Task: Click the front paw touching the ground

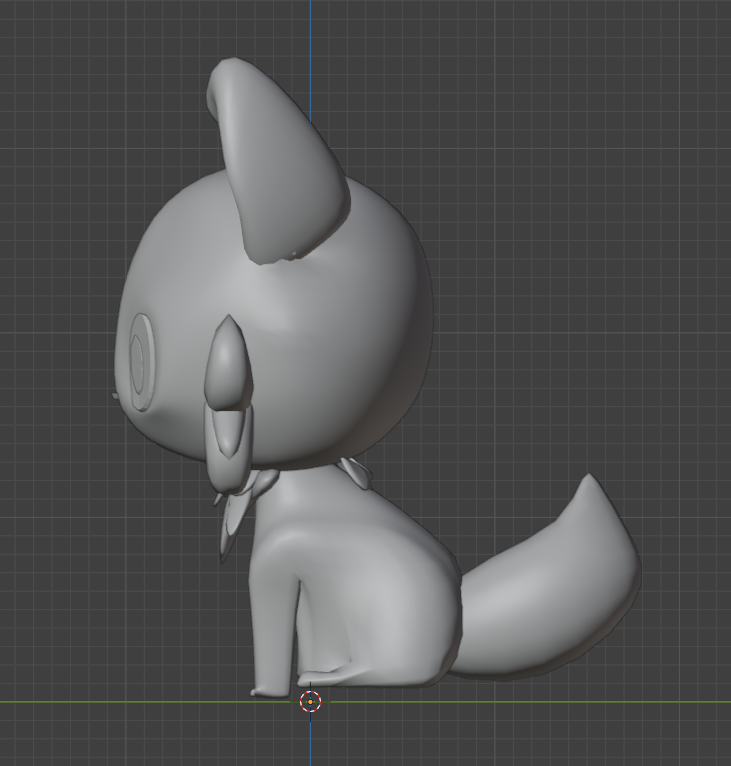Action: point(268,689)
